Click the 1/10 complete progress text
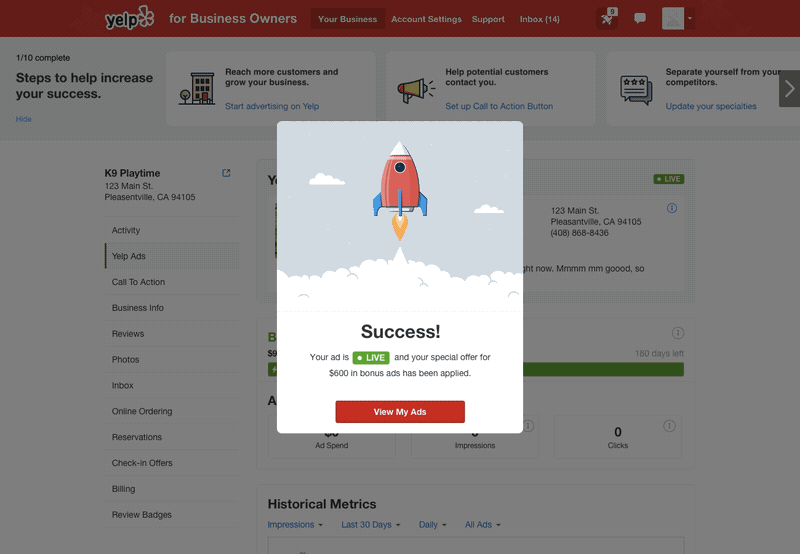The height and width of the screenshot is (554, 800). (x=43, y=58)
